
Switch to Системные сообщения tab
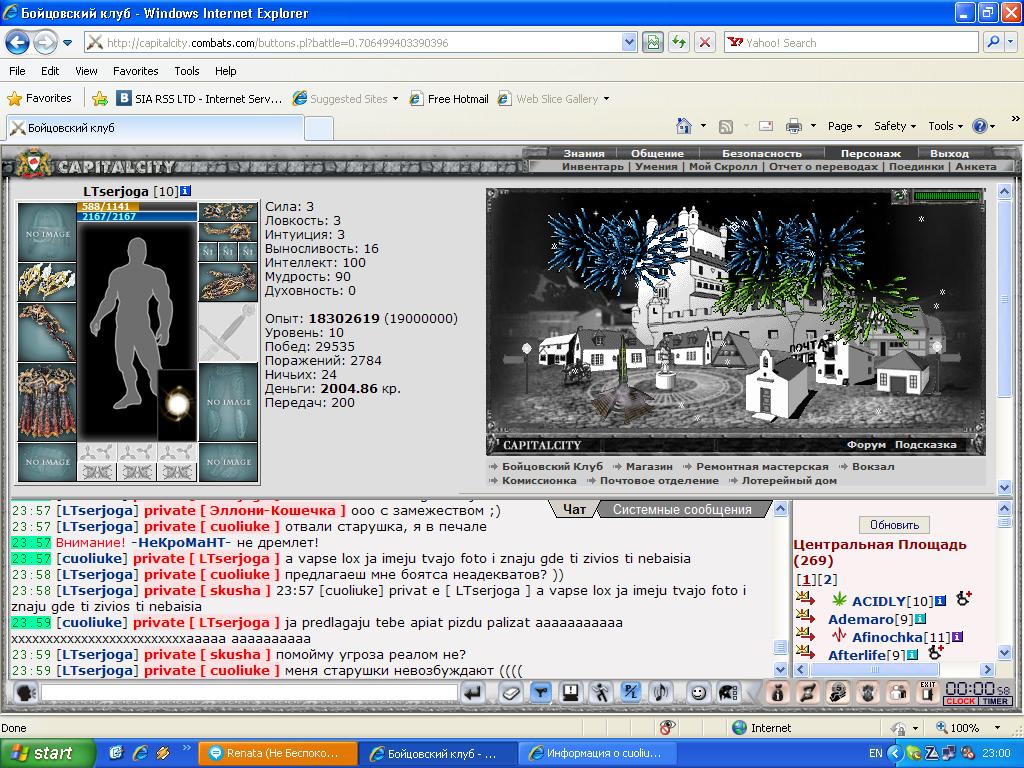(682, 509)
